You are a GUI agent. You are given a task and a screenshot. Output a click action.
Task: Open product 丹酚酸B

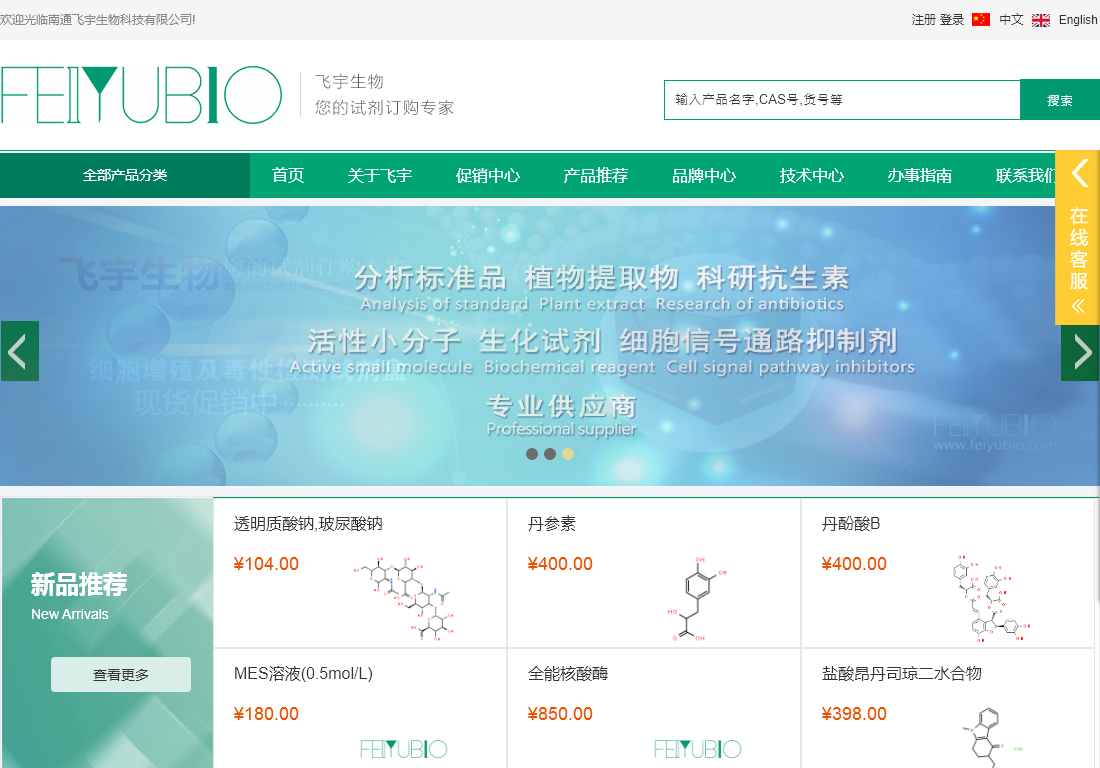tap(850, 524)
